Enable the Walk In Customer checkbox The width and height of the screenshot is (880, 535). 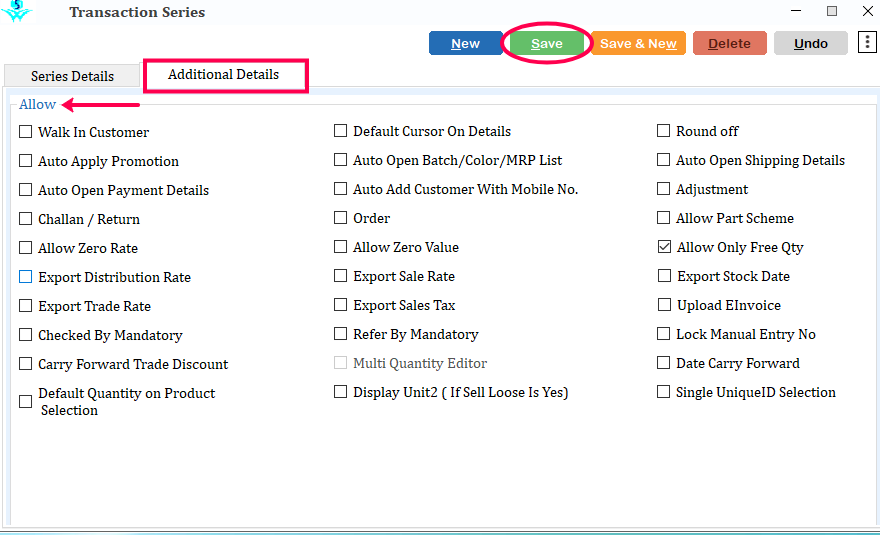[x=26, y=132]
